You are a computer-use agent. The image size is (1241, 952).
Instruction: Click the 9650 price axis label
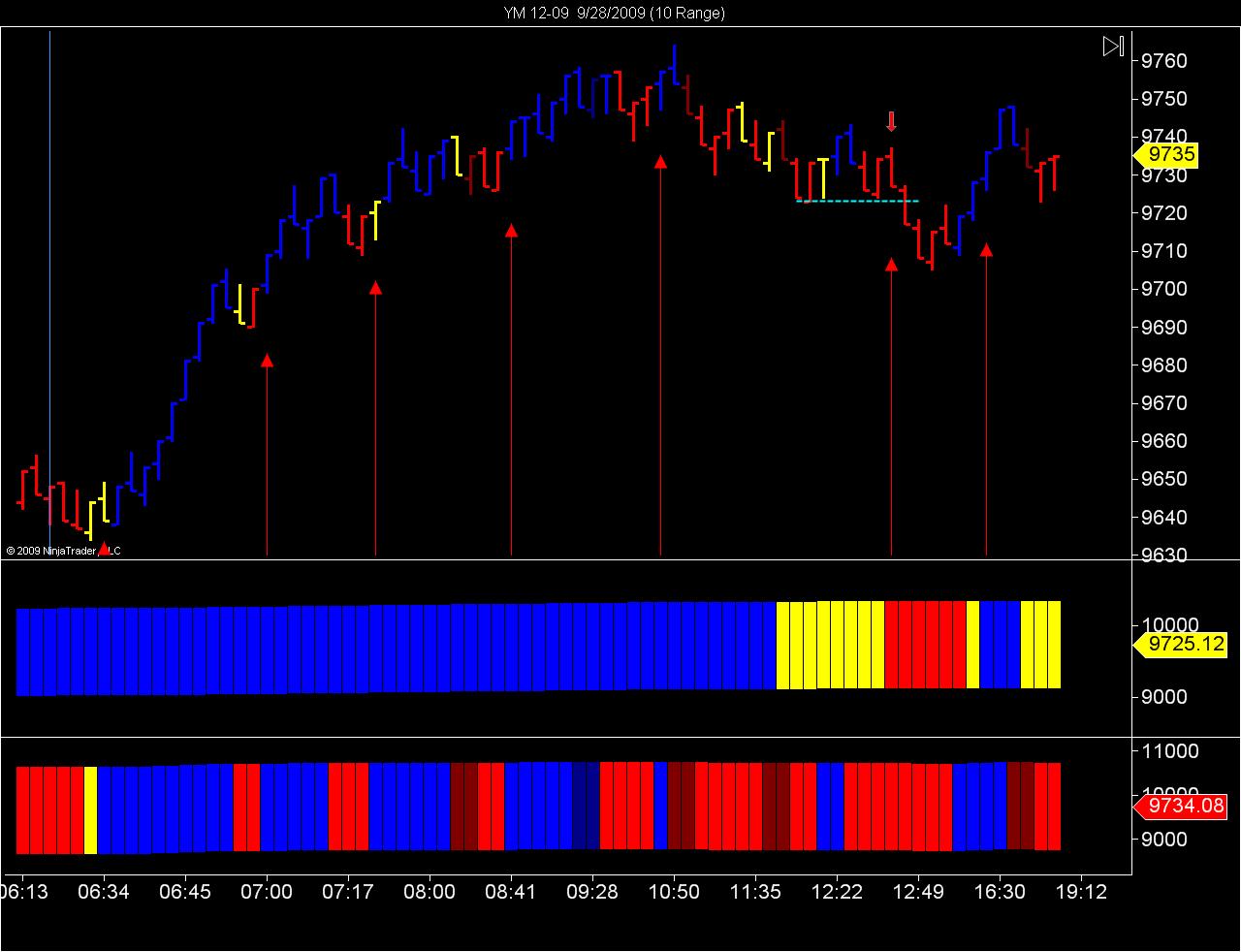[1163, 480]
